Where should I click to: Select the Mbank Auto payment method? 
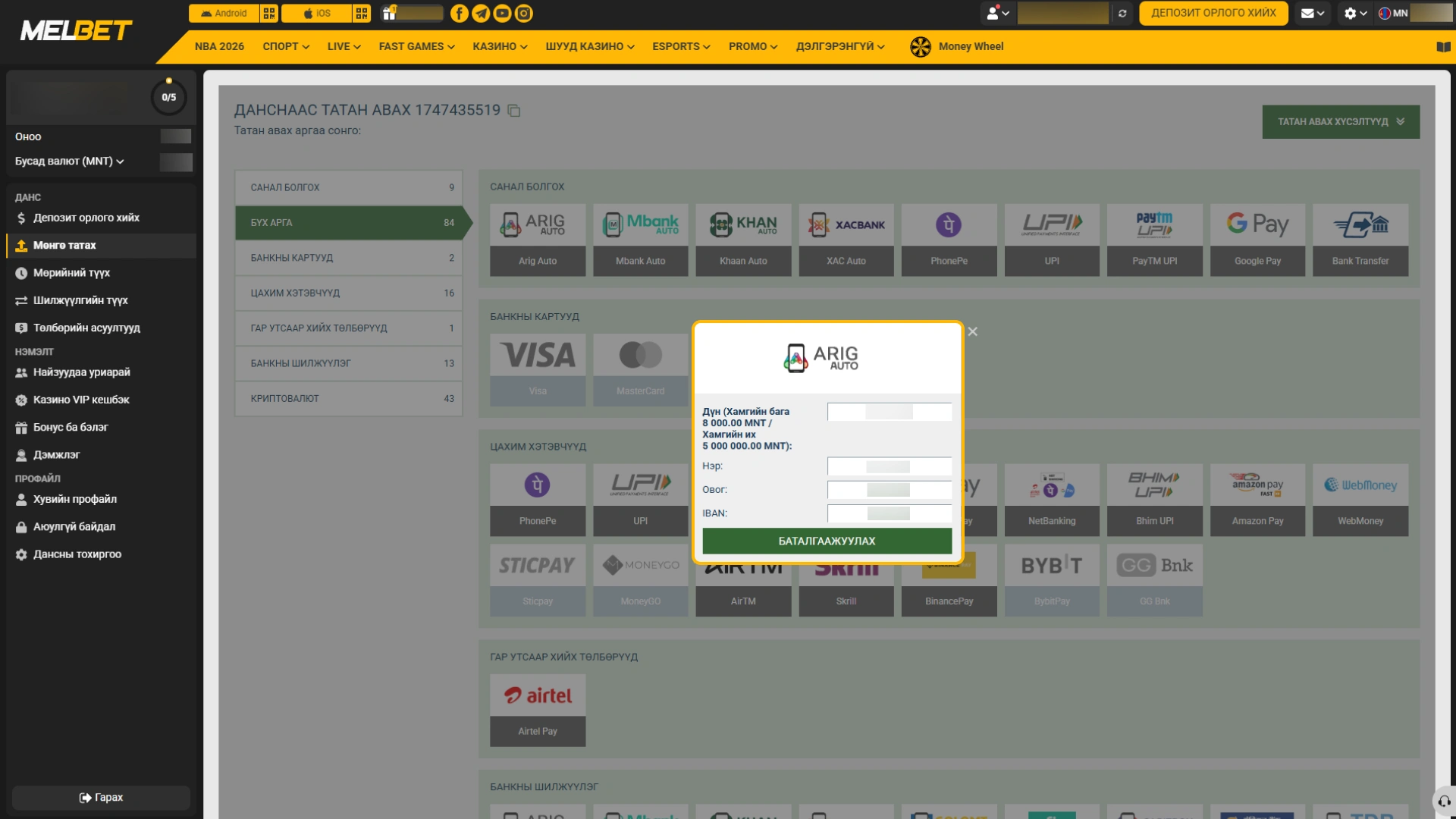[x=641, y=240]
